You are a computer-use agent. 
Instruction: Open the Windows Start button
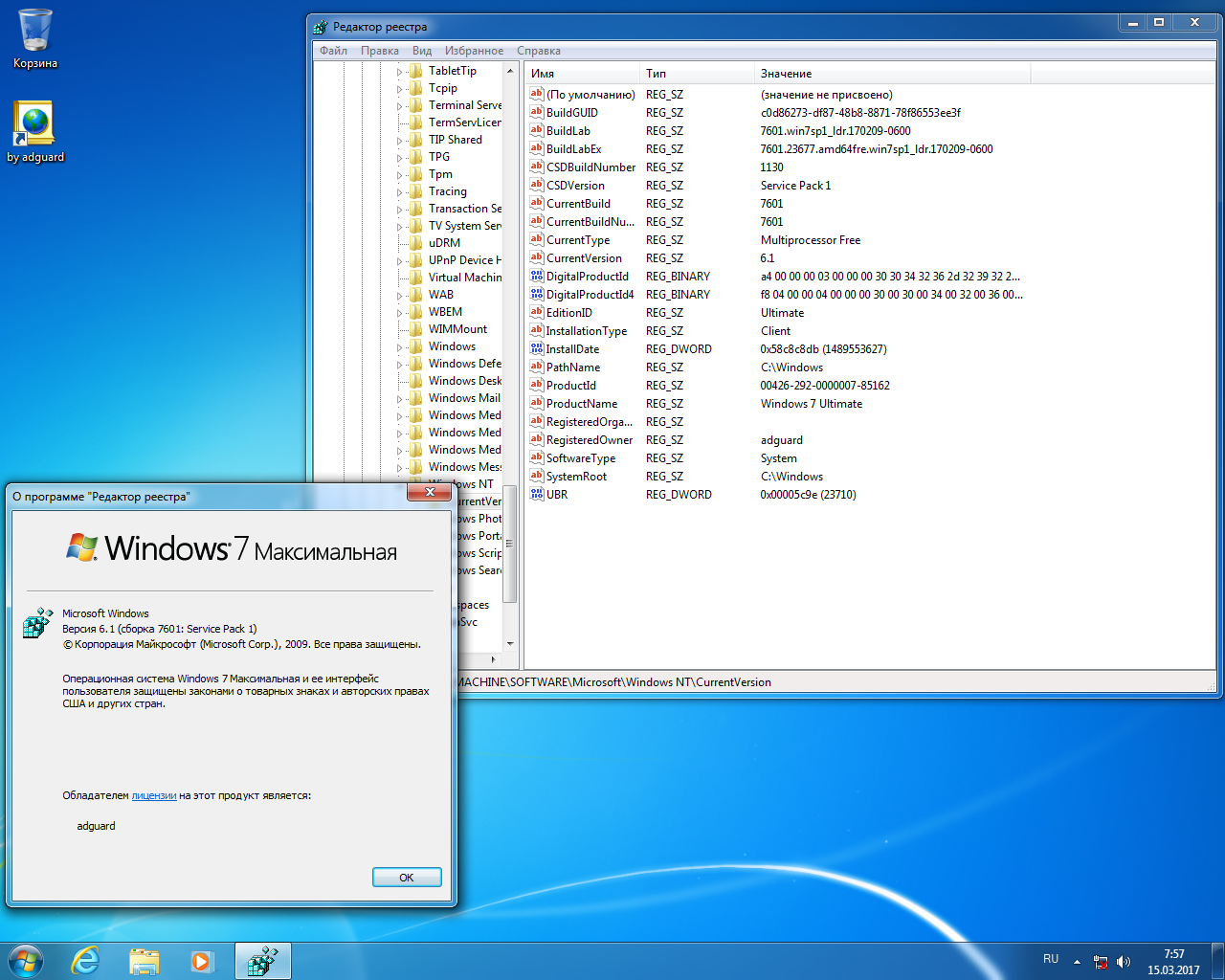[x=25, y=961]
